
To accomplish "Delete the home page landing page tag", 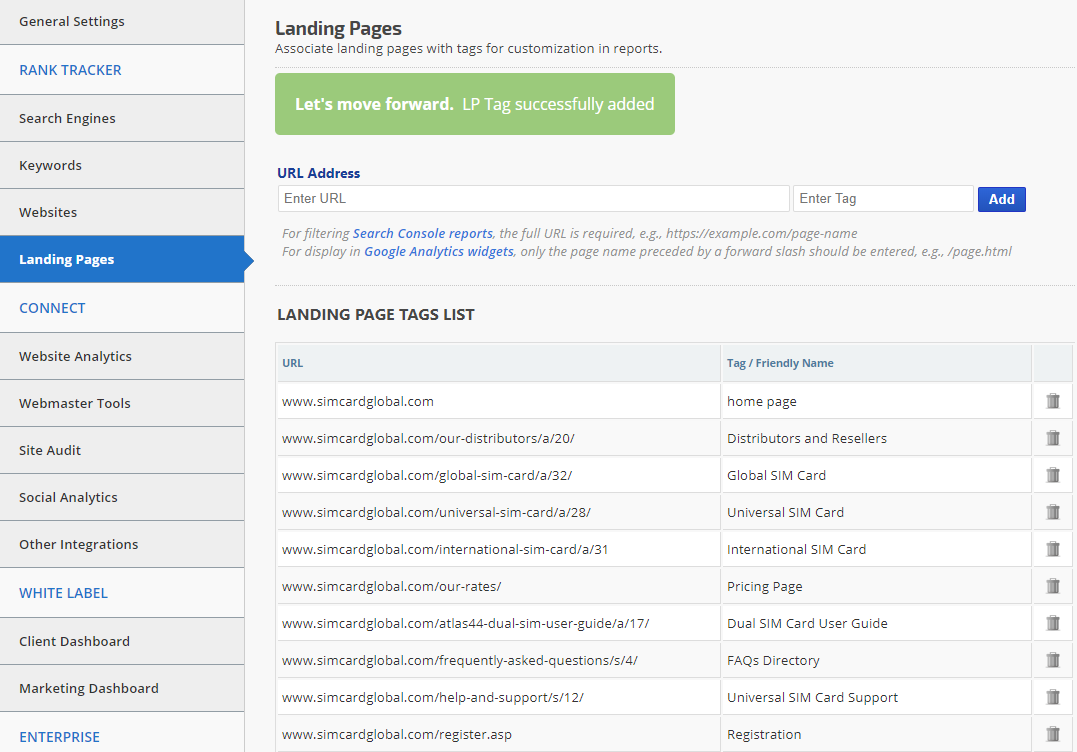I will click(x=1052, y=401).
